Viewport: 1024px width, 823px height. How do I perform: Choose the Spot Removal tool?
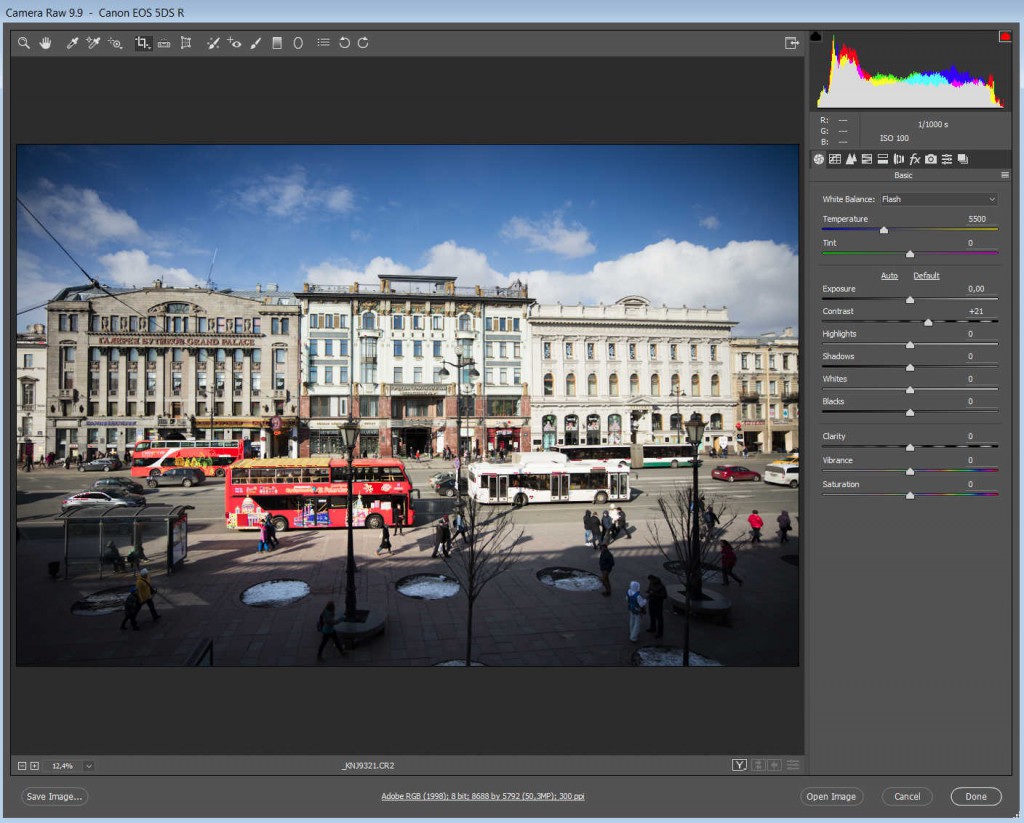[x=212, y=43]
